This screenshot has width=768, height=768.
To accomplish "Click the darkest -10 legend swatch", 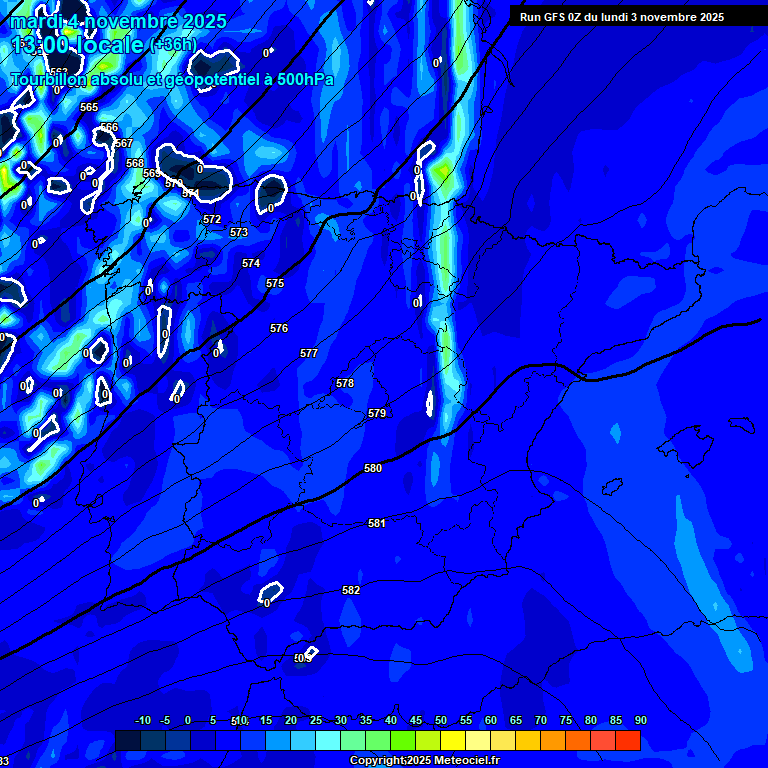I will point(128,741).
